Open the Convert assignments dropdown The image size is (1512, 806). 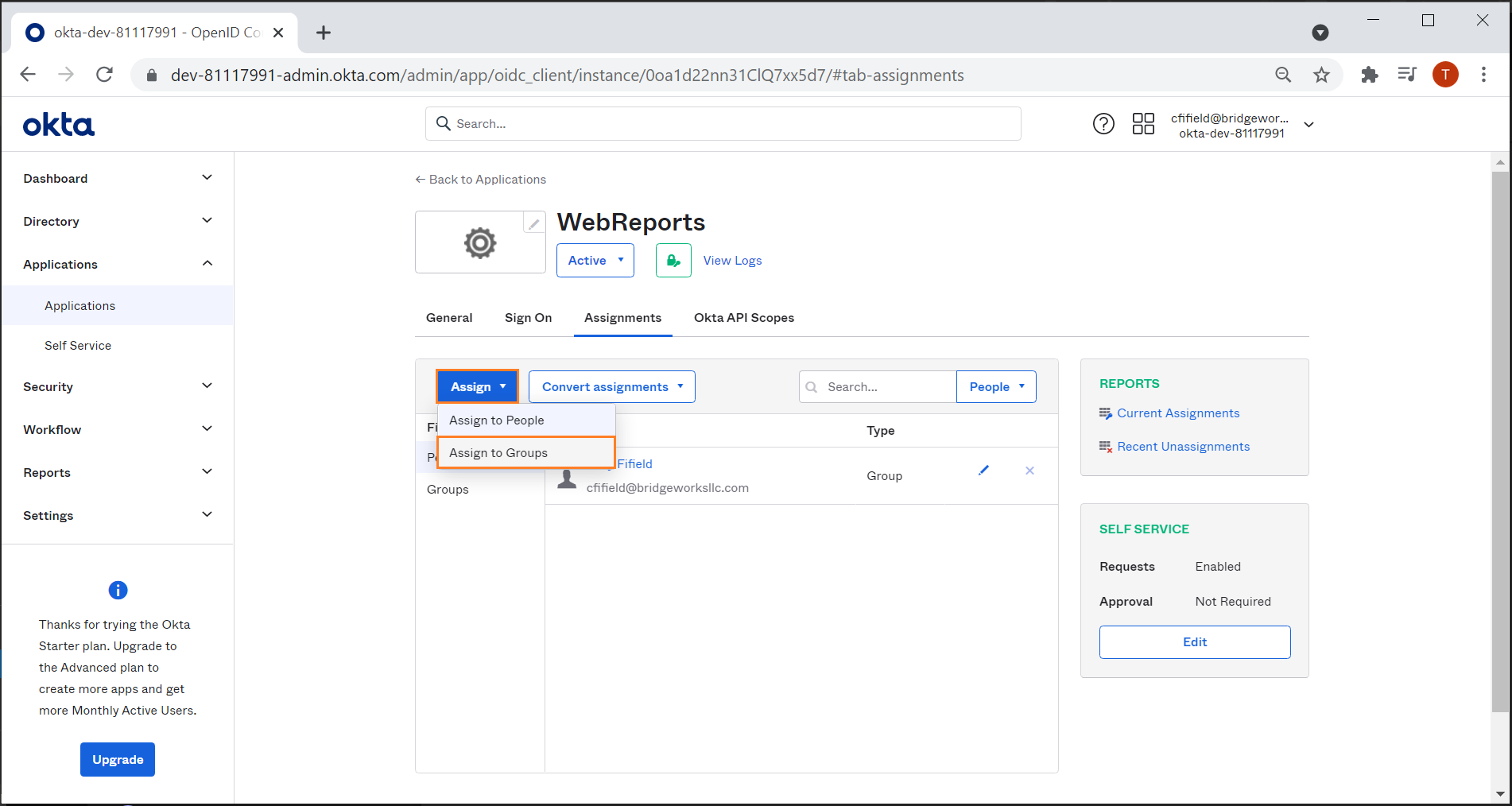tap(612, 386)
